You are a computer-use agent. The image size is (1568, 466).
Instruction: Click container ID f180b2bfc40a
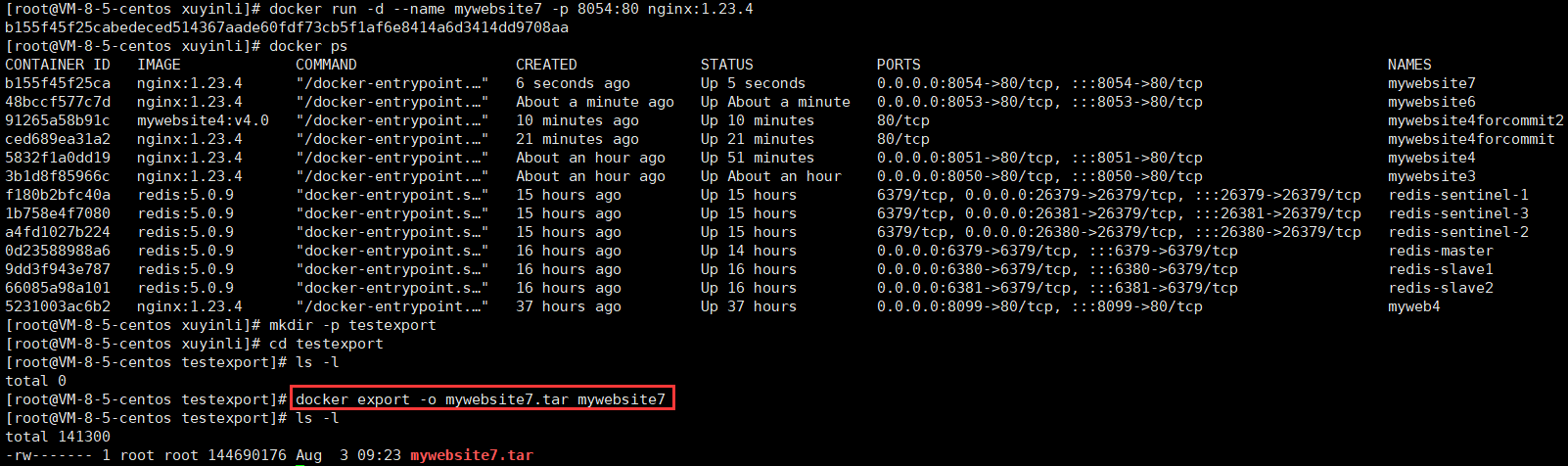[58, 195]
